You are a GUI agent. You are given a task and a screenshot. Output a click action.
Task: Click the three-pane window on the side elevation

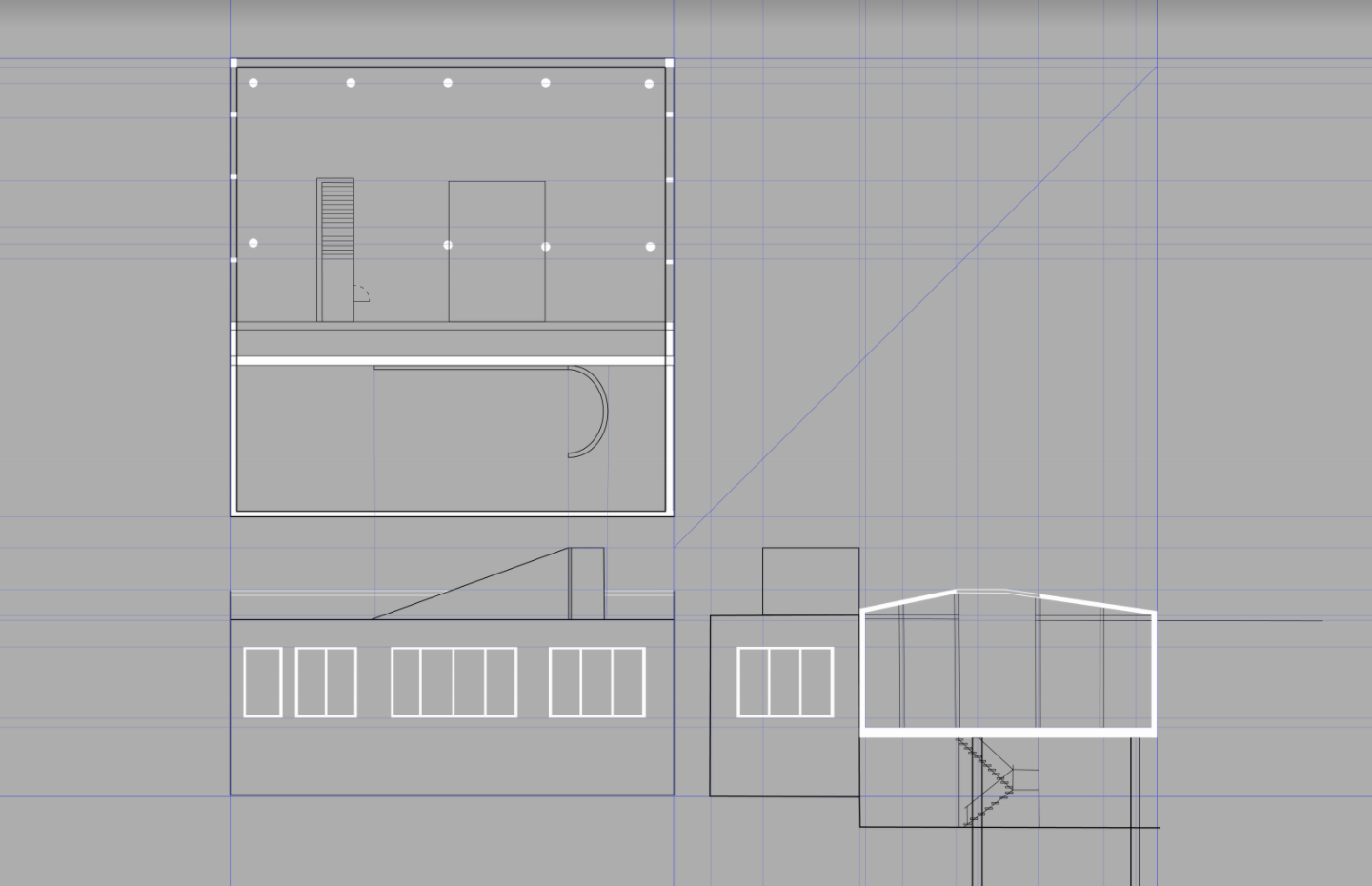tap(785, 681)
